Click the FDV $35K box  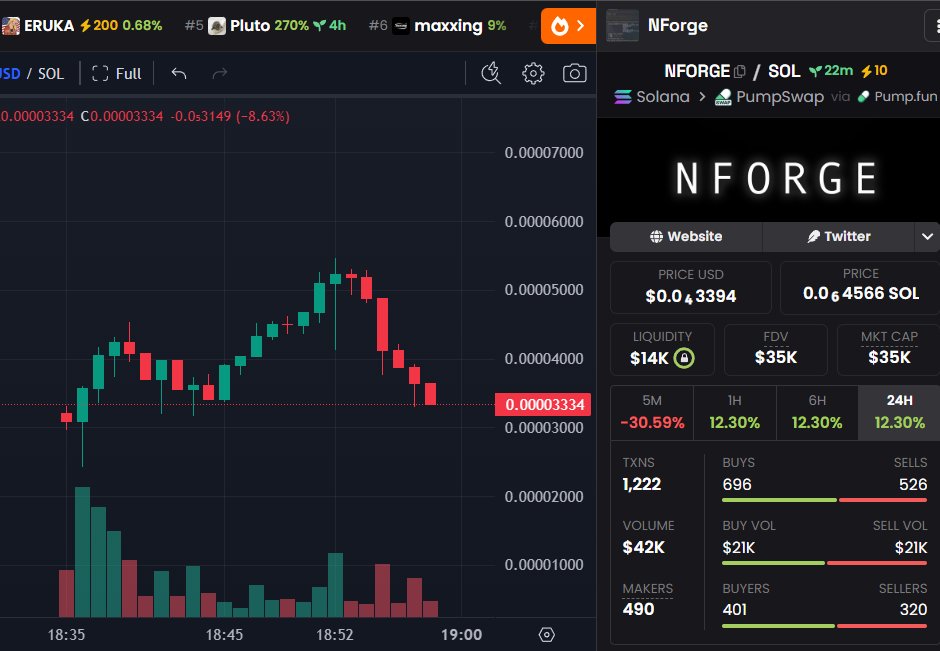coord(776,349)
